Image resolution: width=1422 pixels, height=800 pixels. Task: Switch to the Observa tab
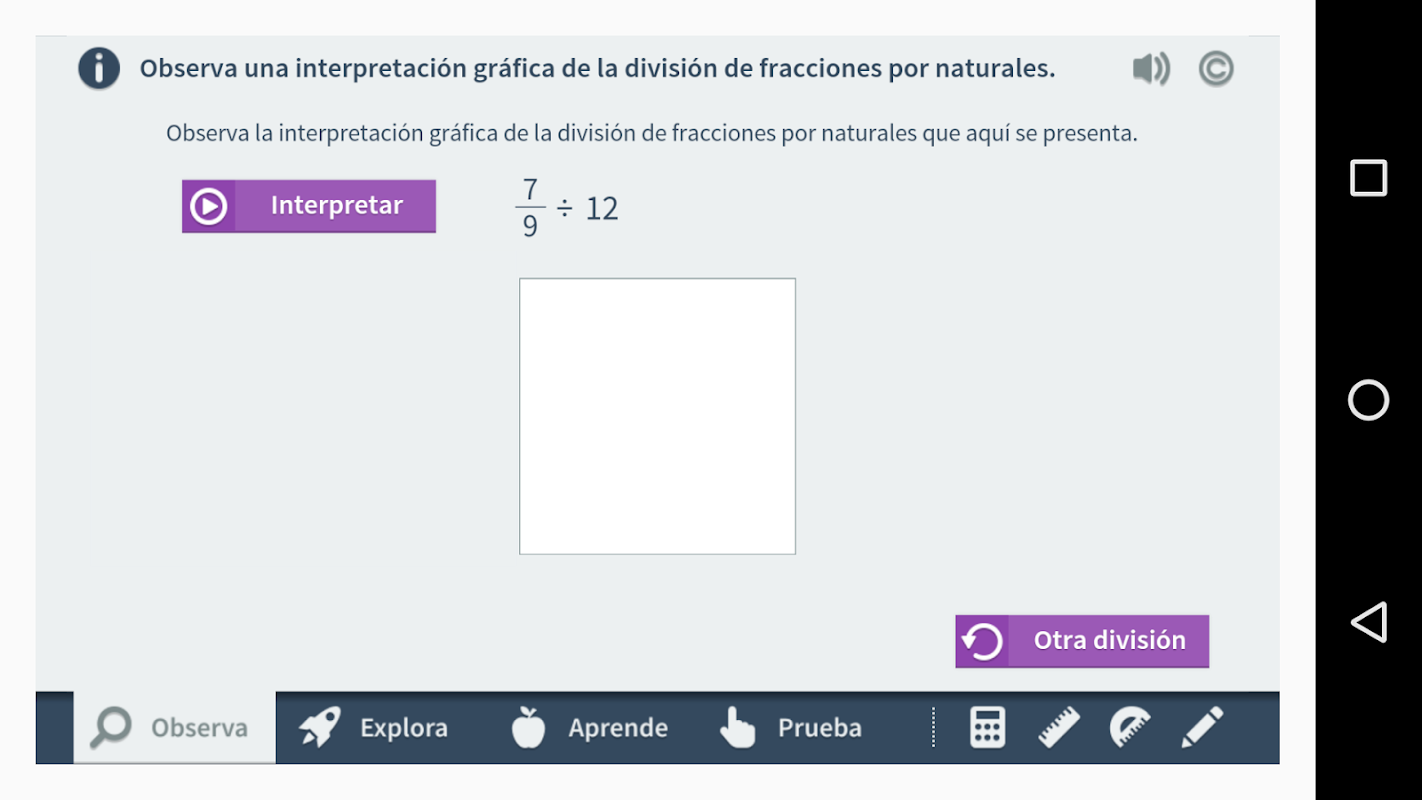[175, 727]
